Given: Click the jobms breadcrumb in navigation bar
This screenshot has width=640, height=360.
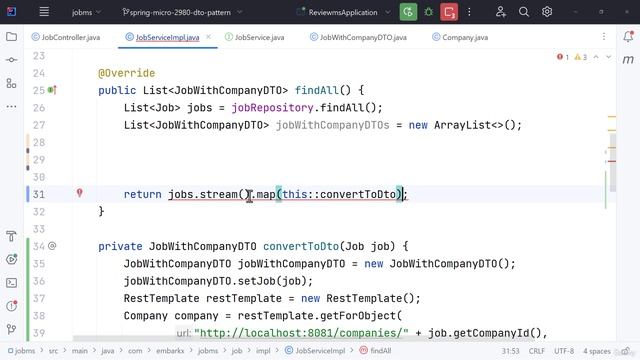Looking at the screenshot, I should [x=21, y=351].
